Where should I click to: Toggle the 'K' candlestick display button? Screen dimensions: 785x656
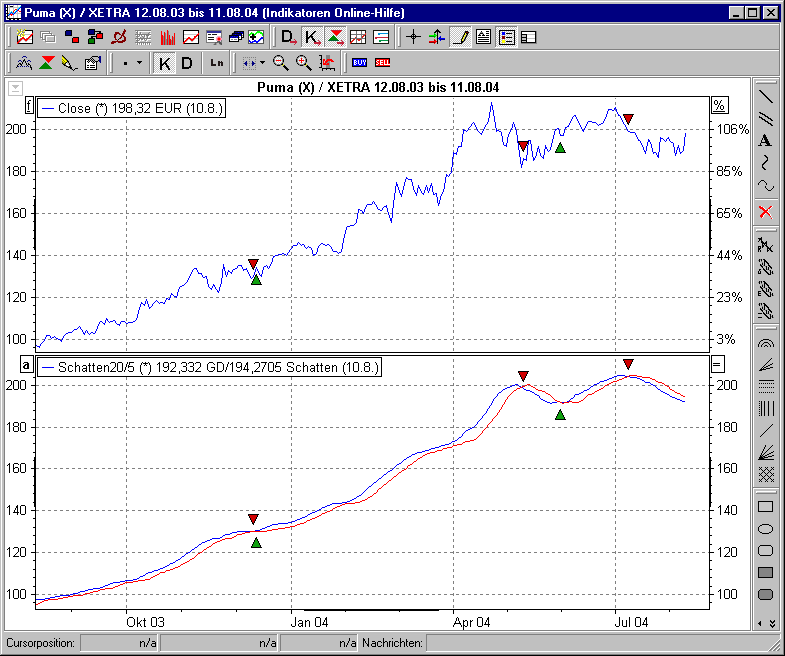(165, 63)
